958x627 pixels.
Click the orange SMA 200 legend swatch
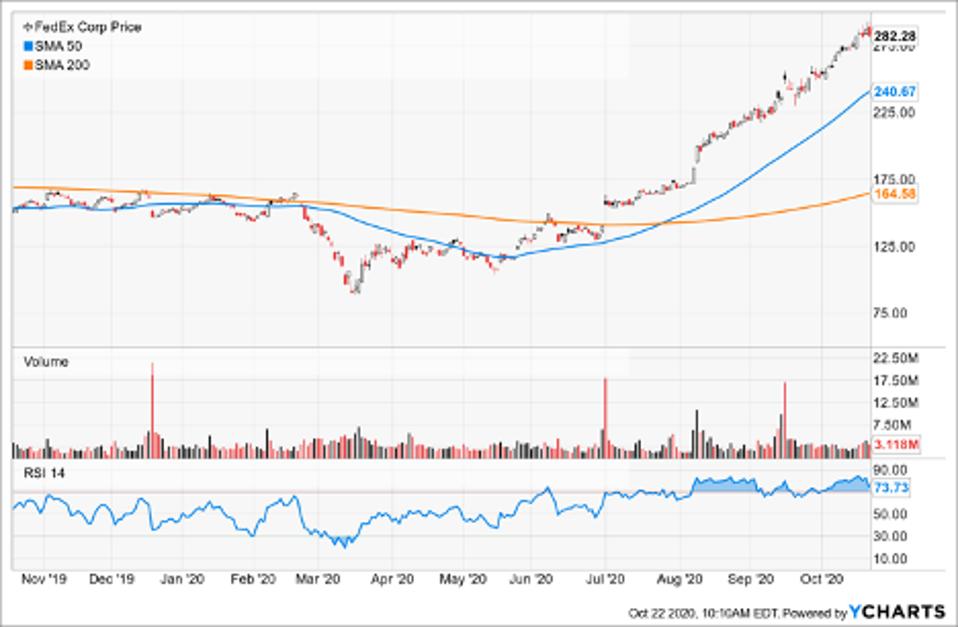27,65
